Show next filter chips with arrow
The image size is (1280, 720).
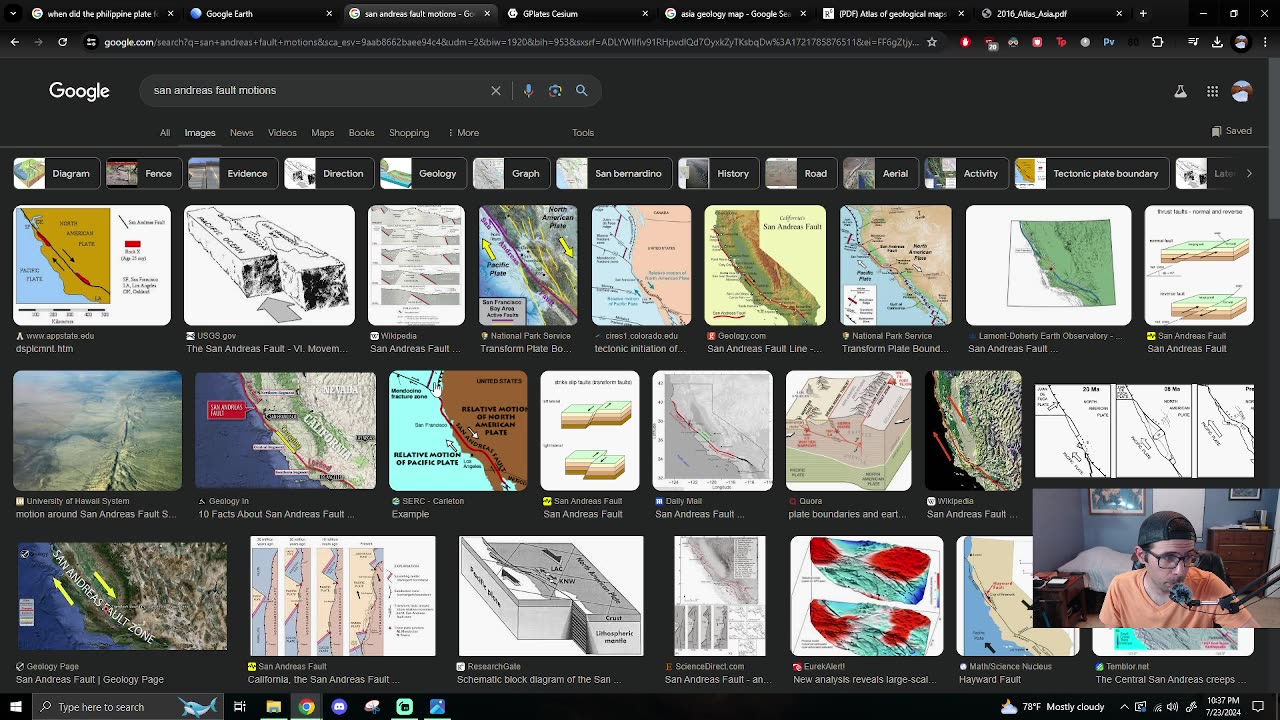(1249, 173)
